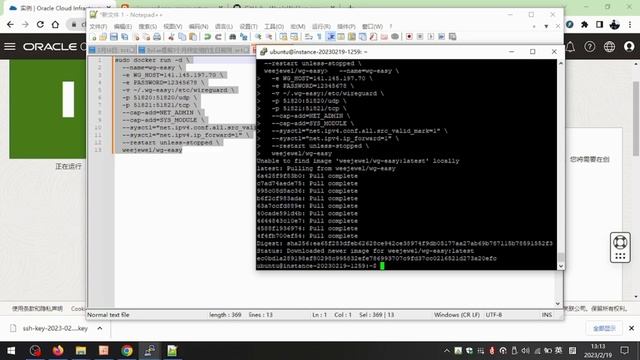The height and width of the screenshot is (360, 640).
Task: Open the Windows notification center icon
Action: 624,351
